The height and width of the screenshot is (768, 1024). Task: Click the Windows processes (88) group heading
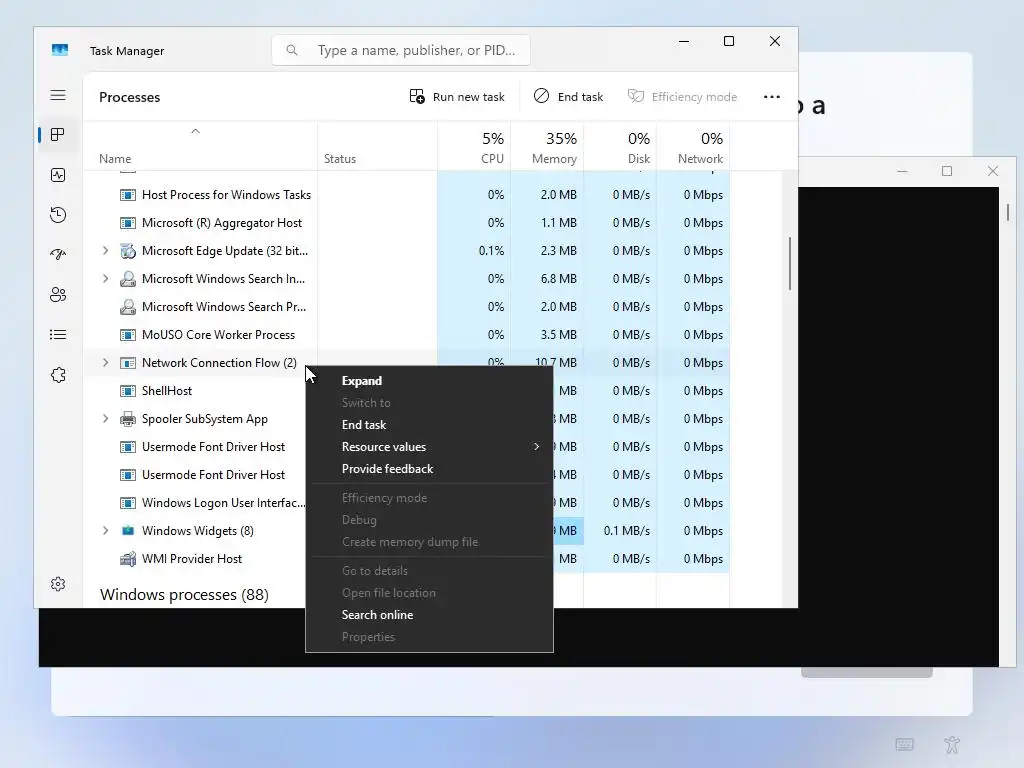(184, 594)
